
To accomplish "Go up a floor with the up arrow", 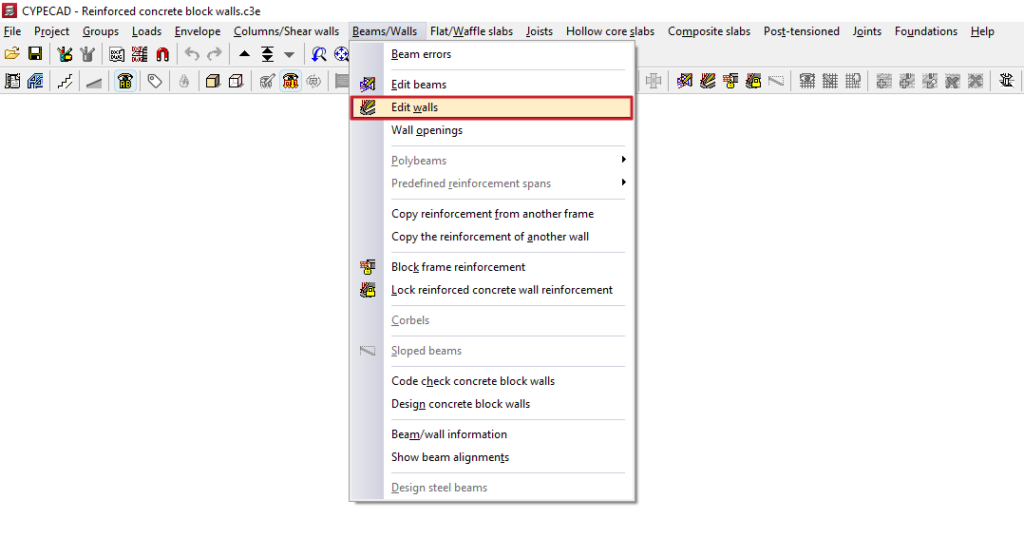I will pyautogui.click(x=244, y=54).
